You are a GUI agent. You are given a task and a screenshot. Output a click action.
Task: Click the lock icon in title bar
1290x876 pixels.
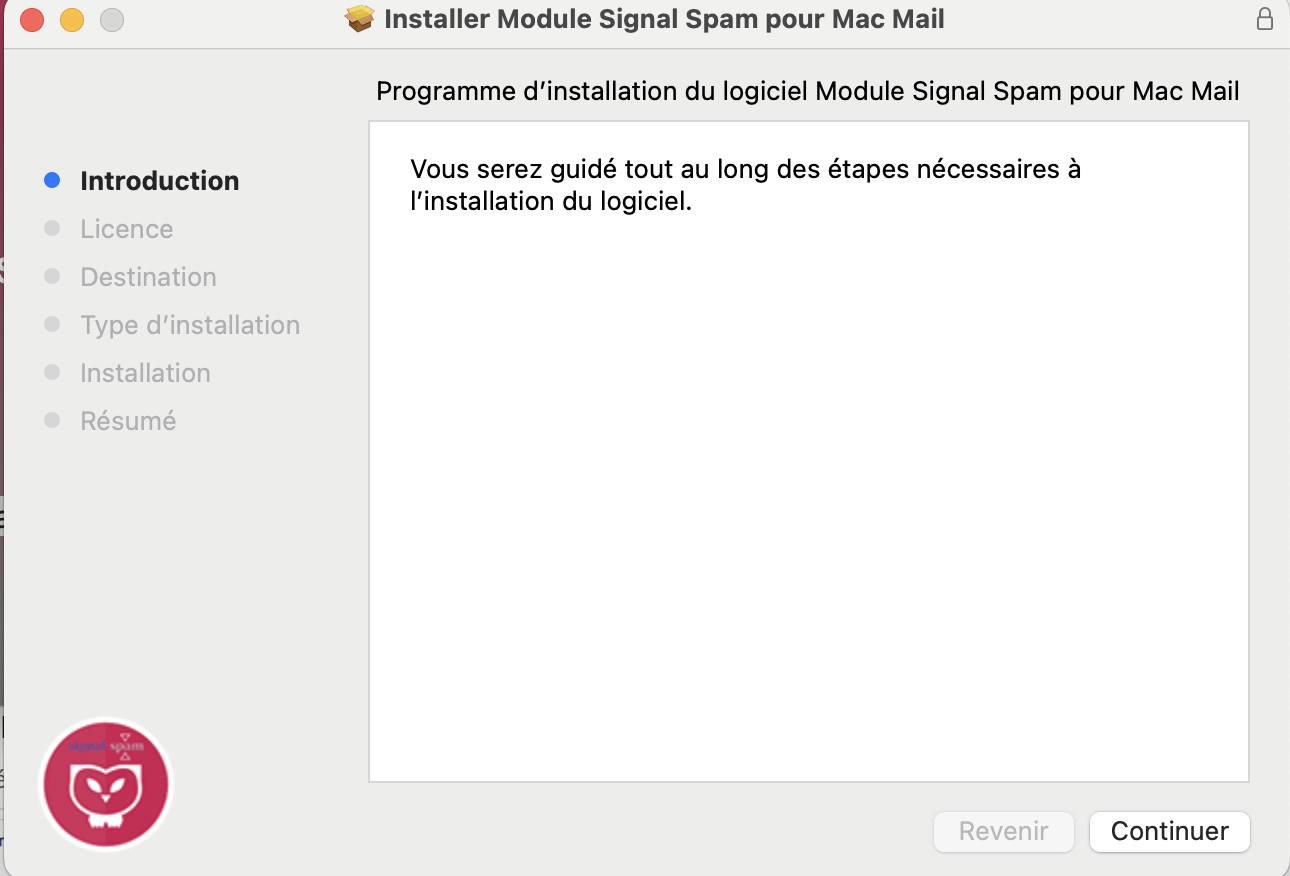click(x=1265, y=19)
